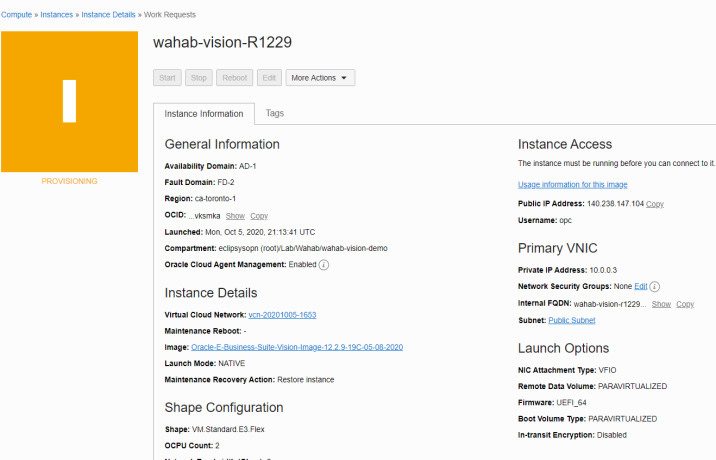Open virtual cloud network vcn-20201005-1653
Viewport: 716px width, 460px height.
[x=282, y=315]
